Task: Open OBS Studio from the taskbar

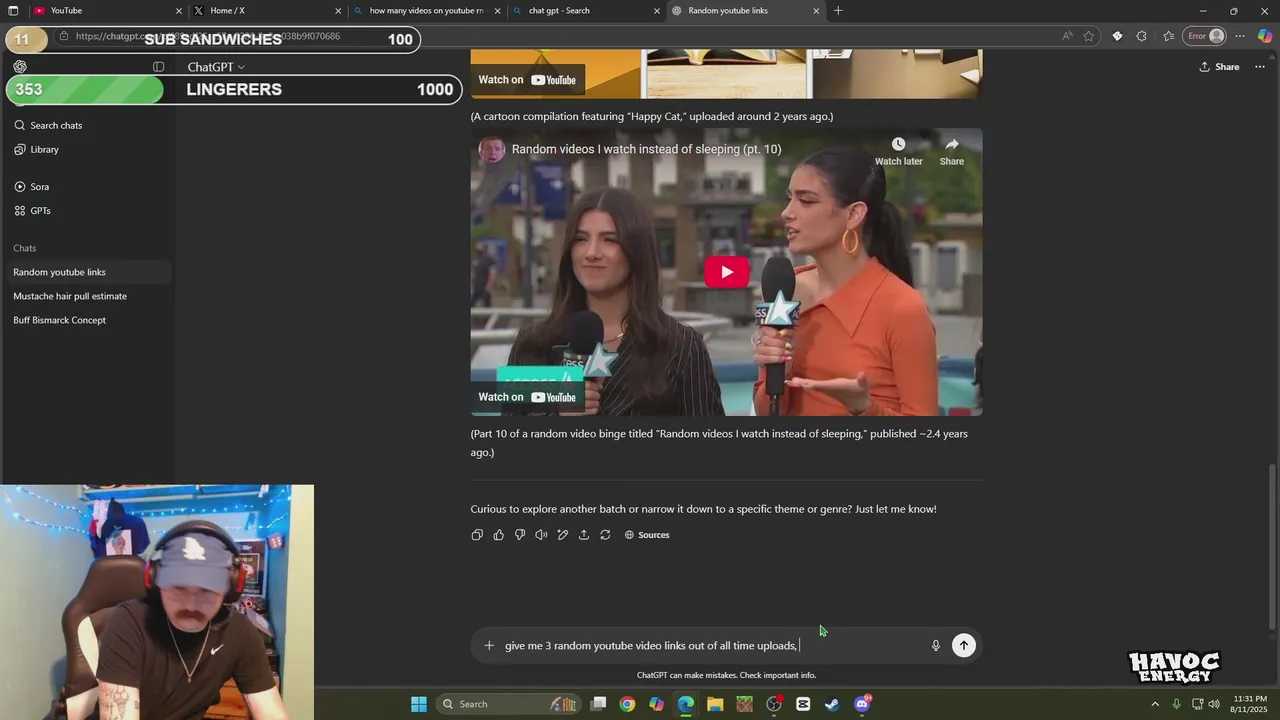Action: 774,704
